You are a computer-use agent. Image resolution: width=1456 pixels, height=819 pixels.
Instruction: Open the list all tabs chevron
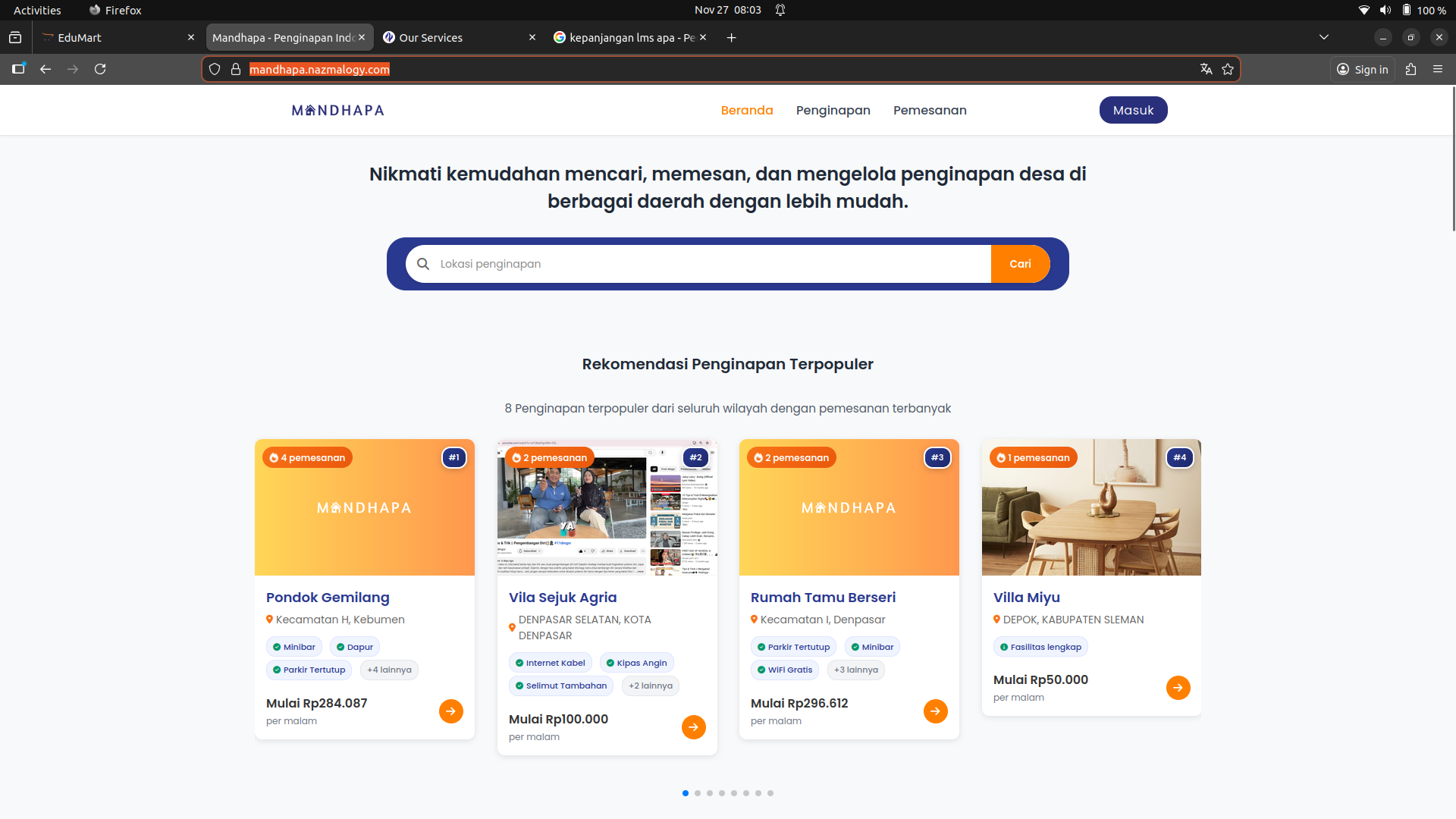point(1324,36)
